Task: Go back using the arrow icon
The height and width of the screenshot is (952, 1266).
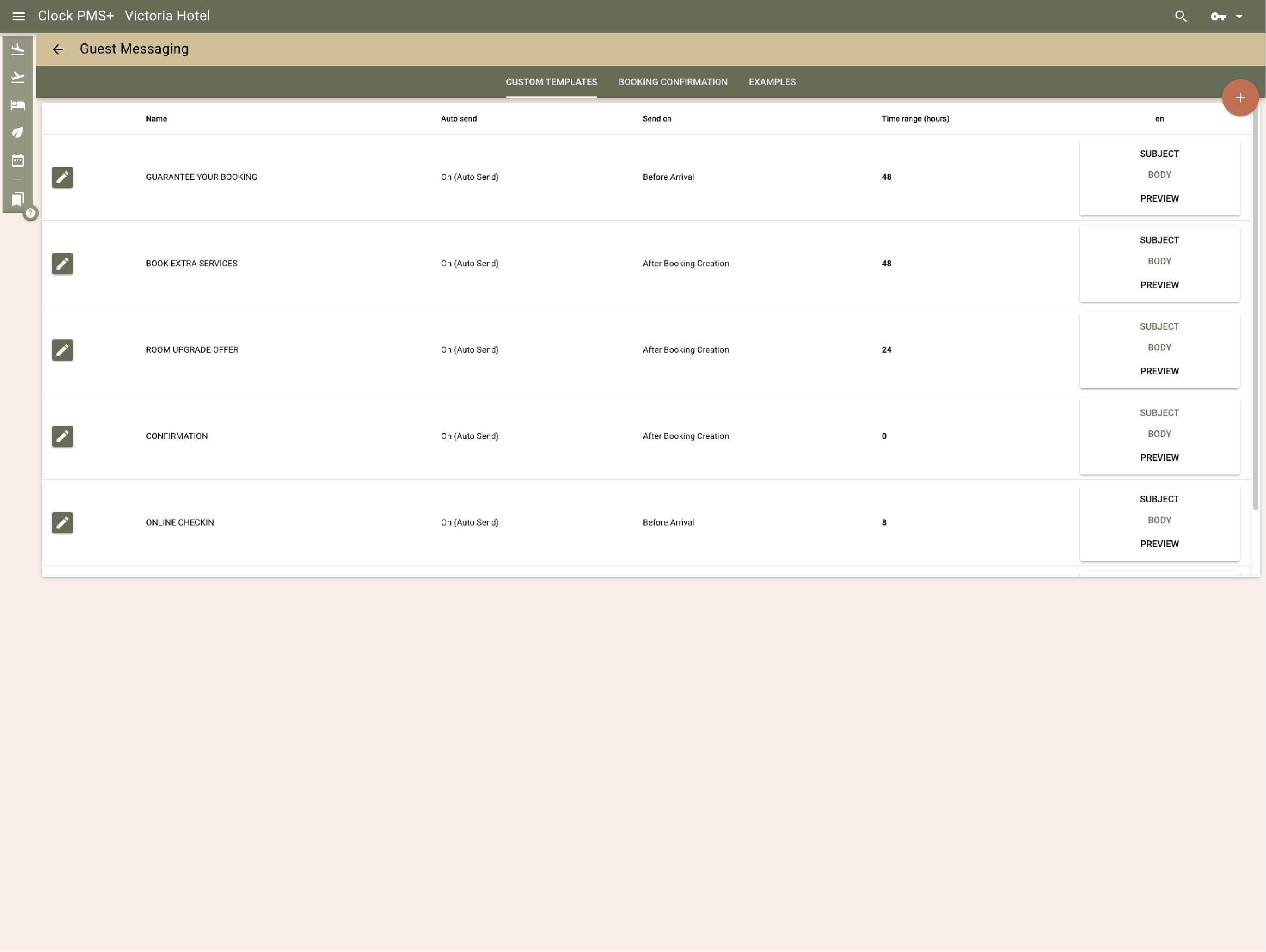Action: (58, 49)
